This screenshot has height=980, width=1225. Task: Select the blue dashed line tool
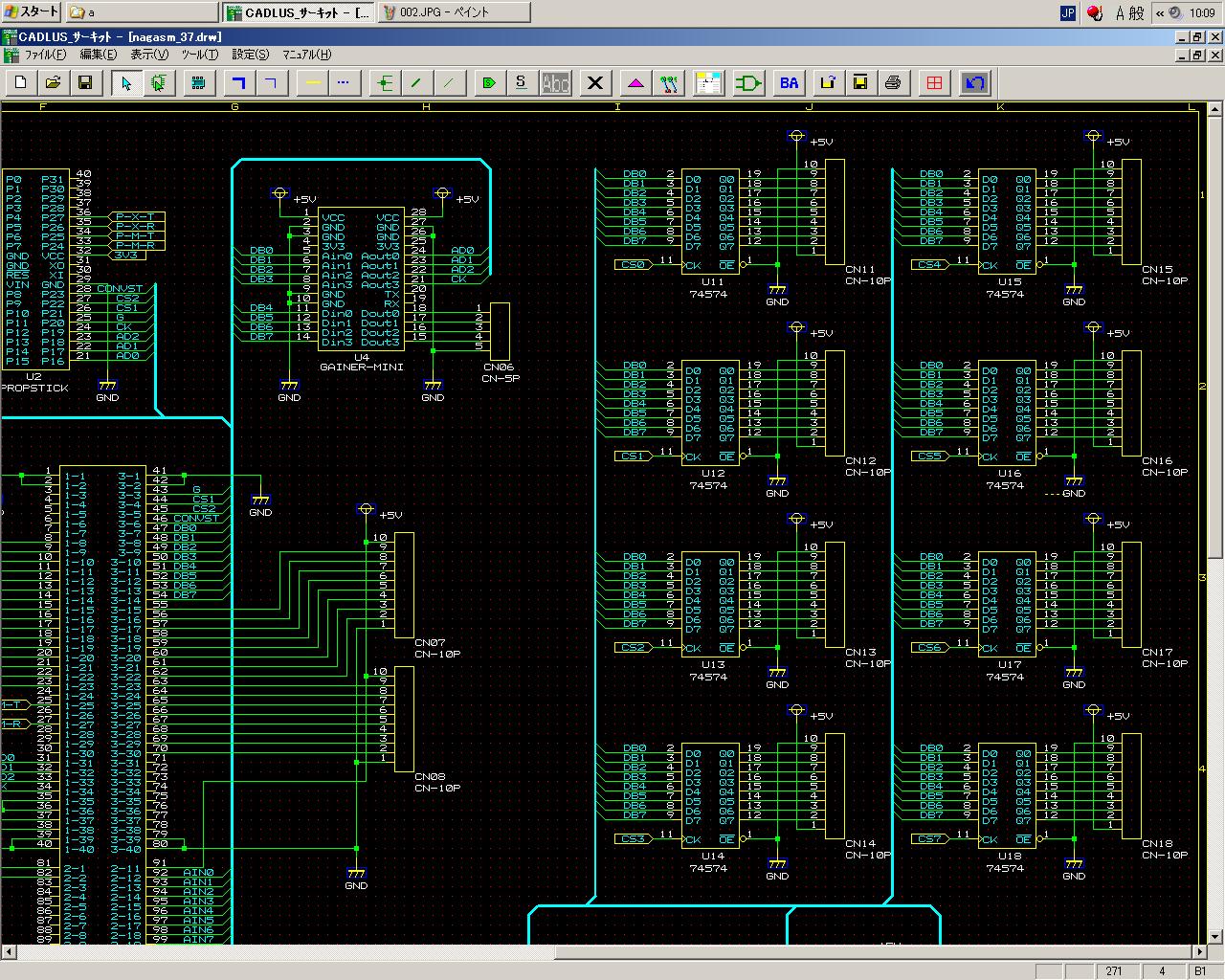pyautogui.click(x=344, y=83)
